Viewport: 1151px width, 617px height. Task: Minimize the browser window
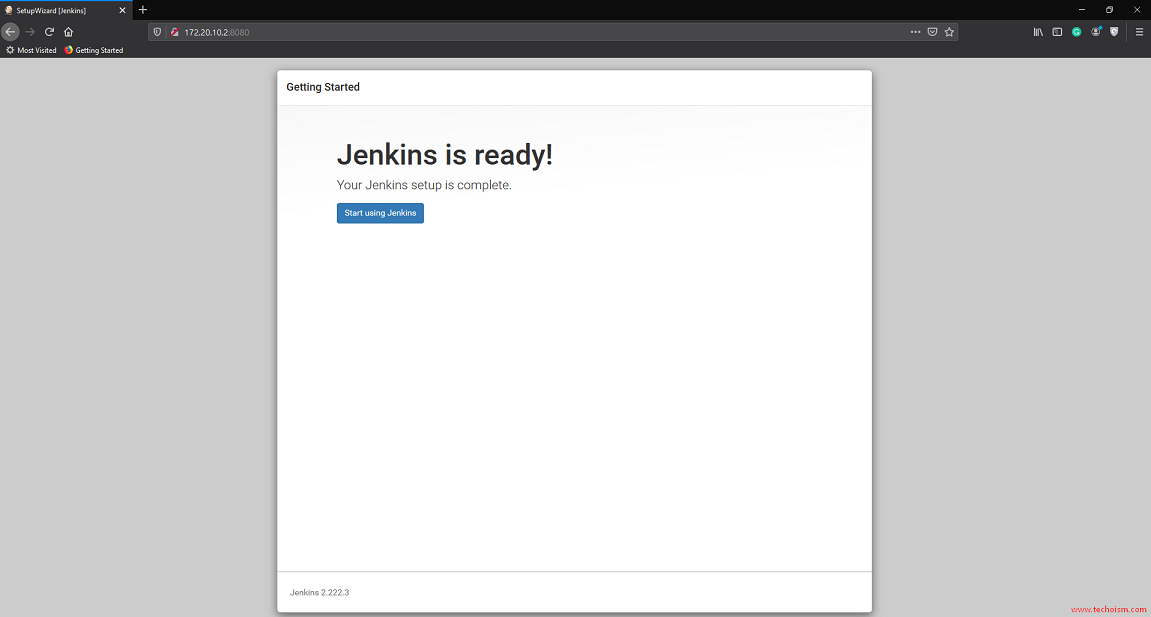pos(1081,10)
